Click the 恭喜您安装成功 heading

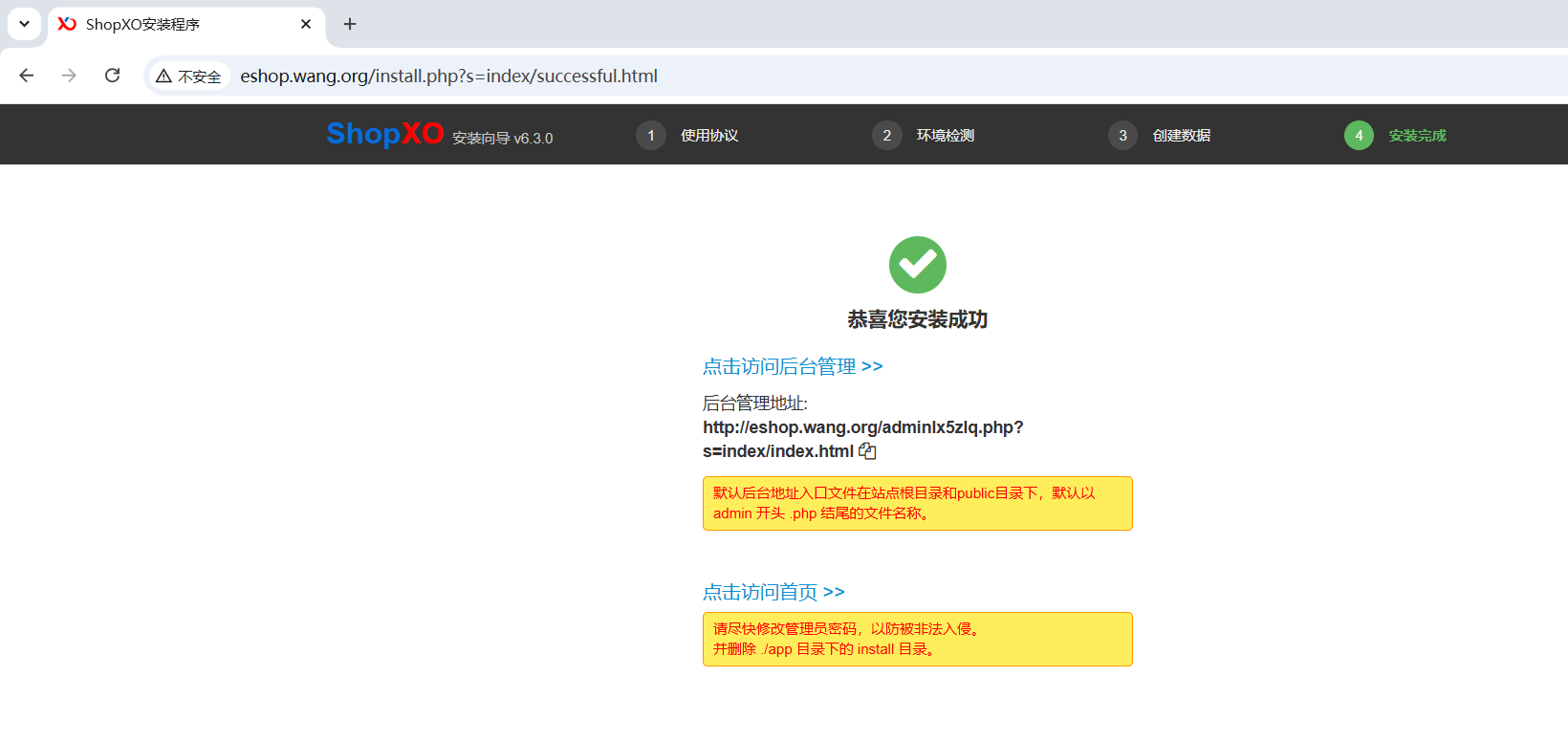click(x=918, y=319)
